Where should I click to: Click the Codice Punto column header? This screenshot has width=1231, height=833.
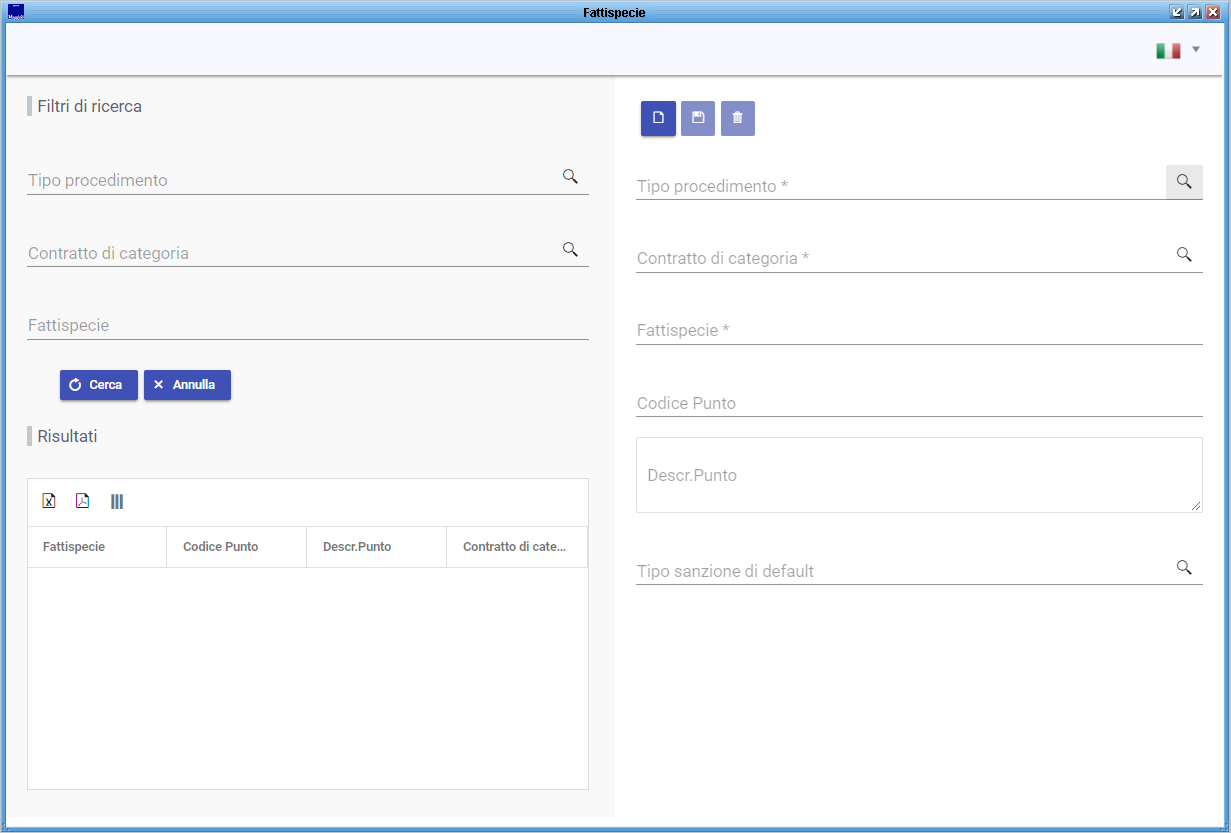pyautogui.click(x=221, y=547)
